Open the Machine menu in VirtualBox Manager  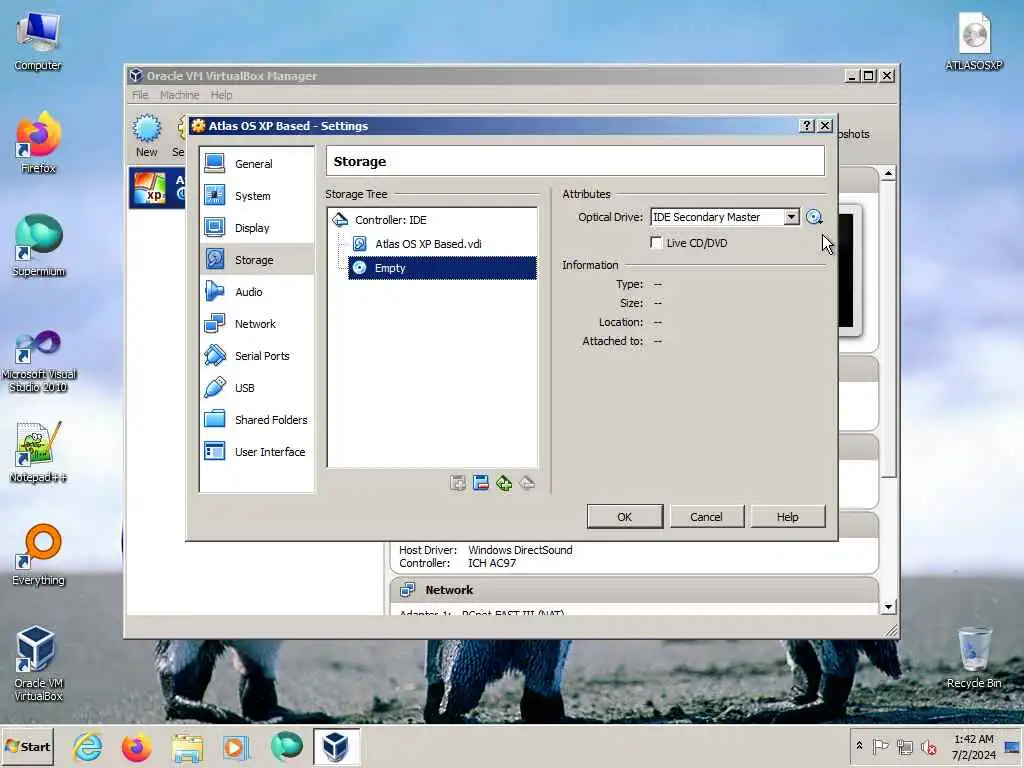pyautogui.click(x=180, y=95)
